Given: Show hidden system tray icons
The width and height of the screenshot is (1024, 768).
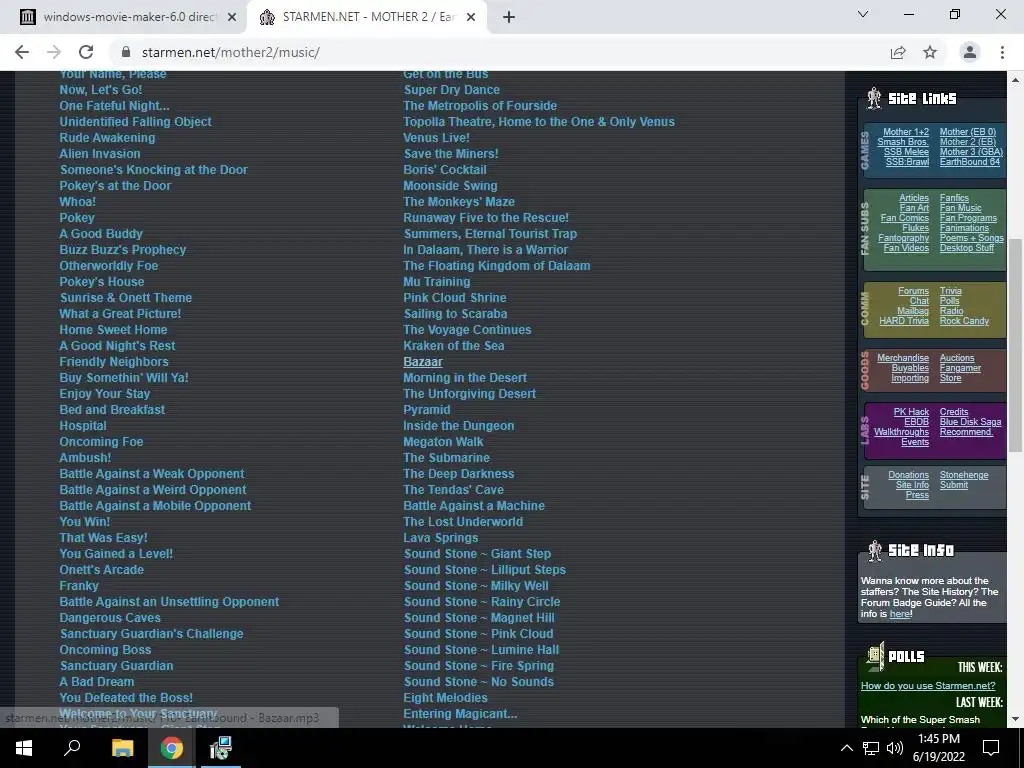Looking at the screenshot, I should (x=846, y=748).
